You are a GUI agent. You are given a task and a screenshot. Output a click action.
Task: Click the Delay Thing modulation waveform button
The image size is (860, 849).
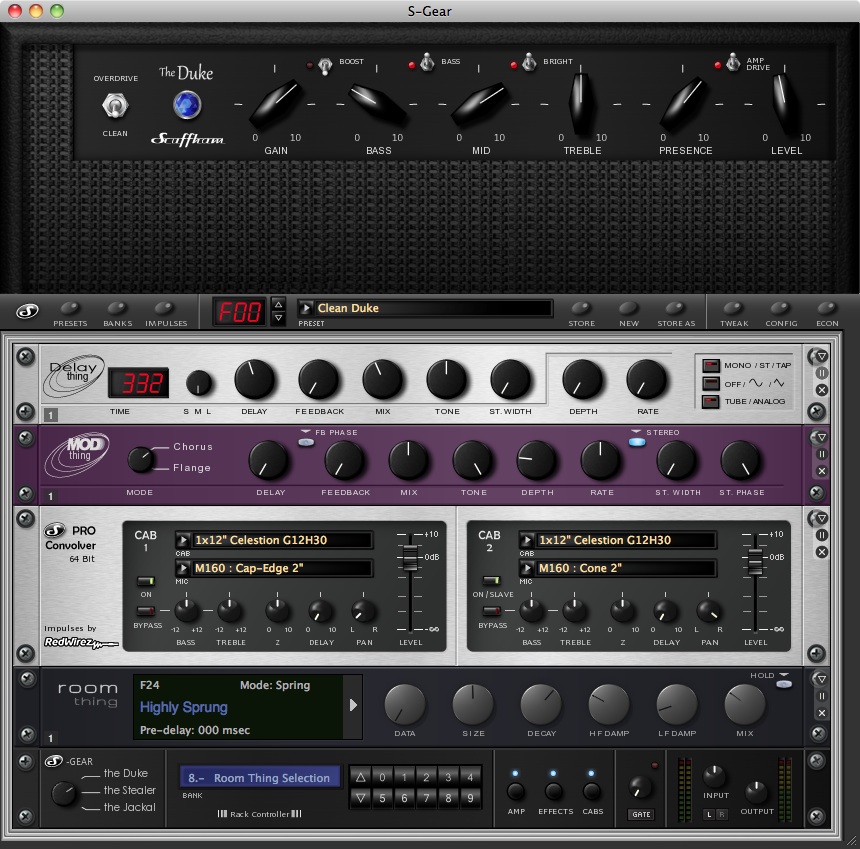coord(711,383)
